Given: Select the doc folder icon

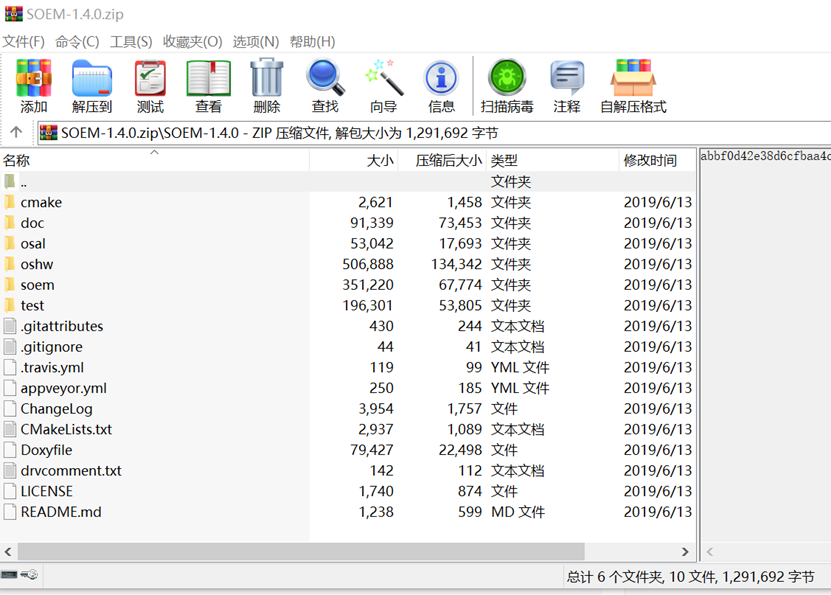Looking at the screenshot, I should click(10, 223).
